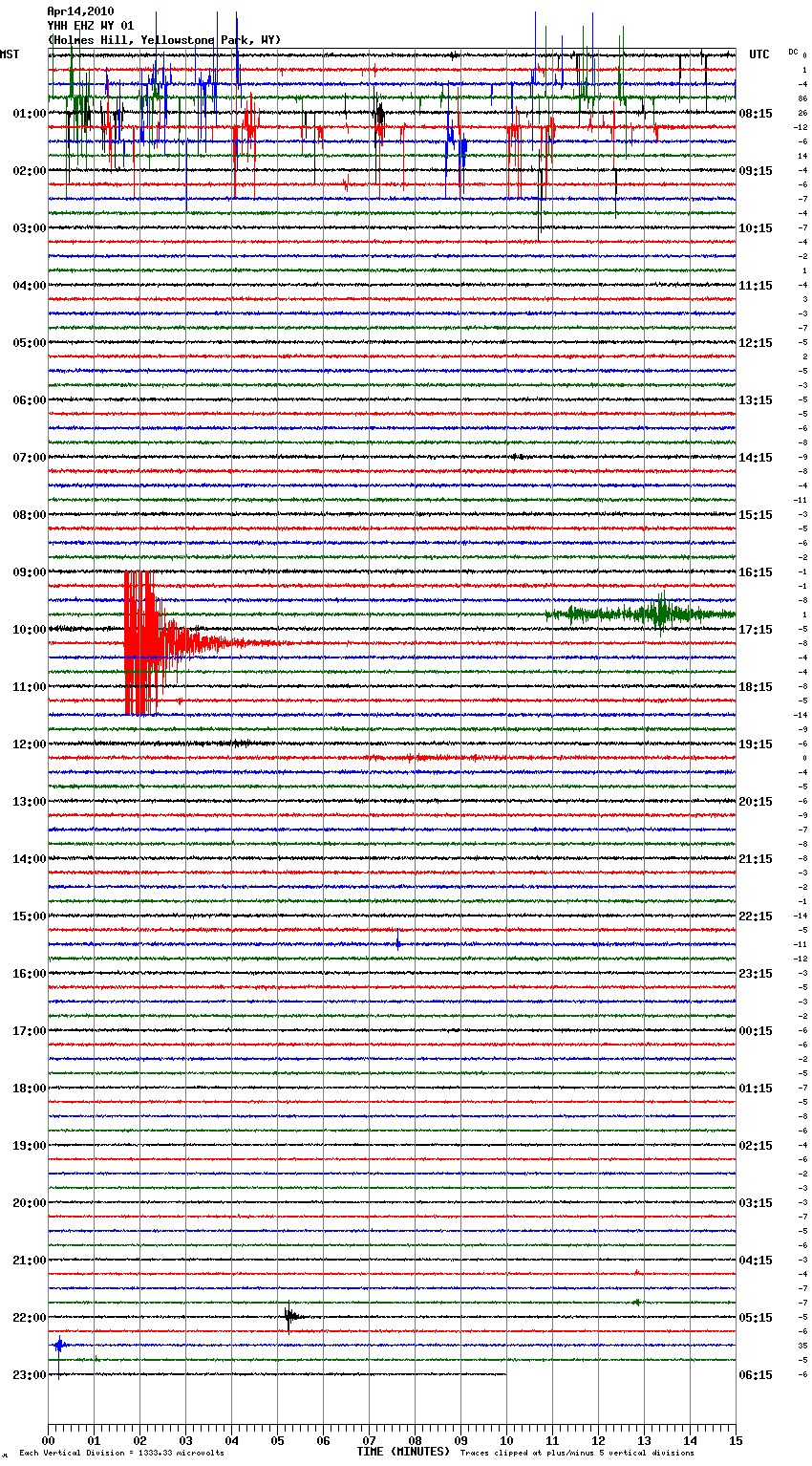Click the blue spike in the 15:30 trace

click(398, 940)
